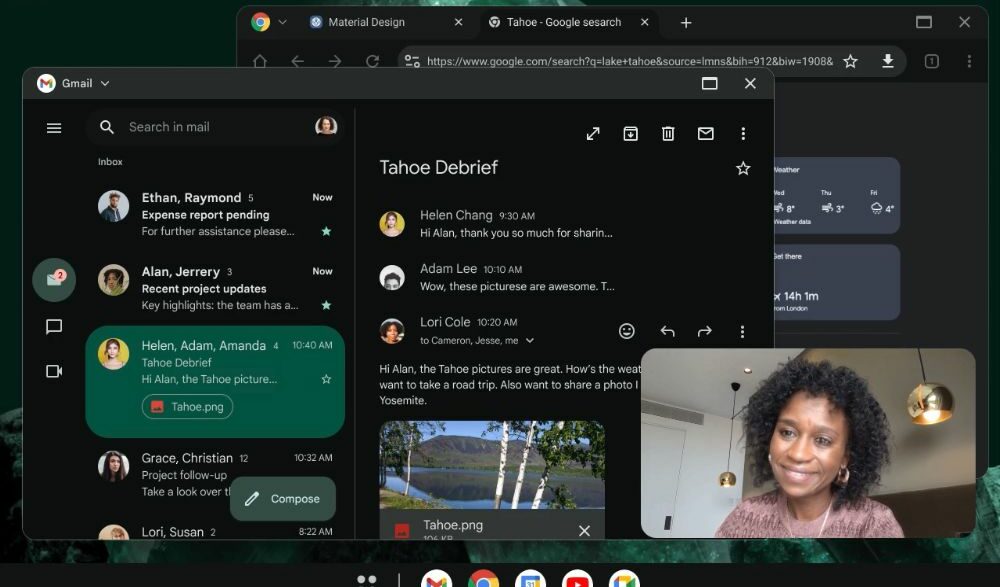
Task: Close the Material Design tab
Action: (x=458, y=22)
